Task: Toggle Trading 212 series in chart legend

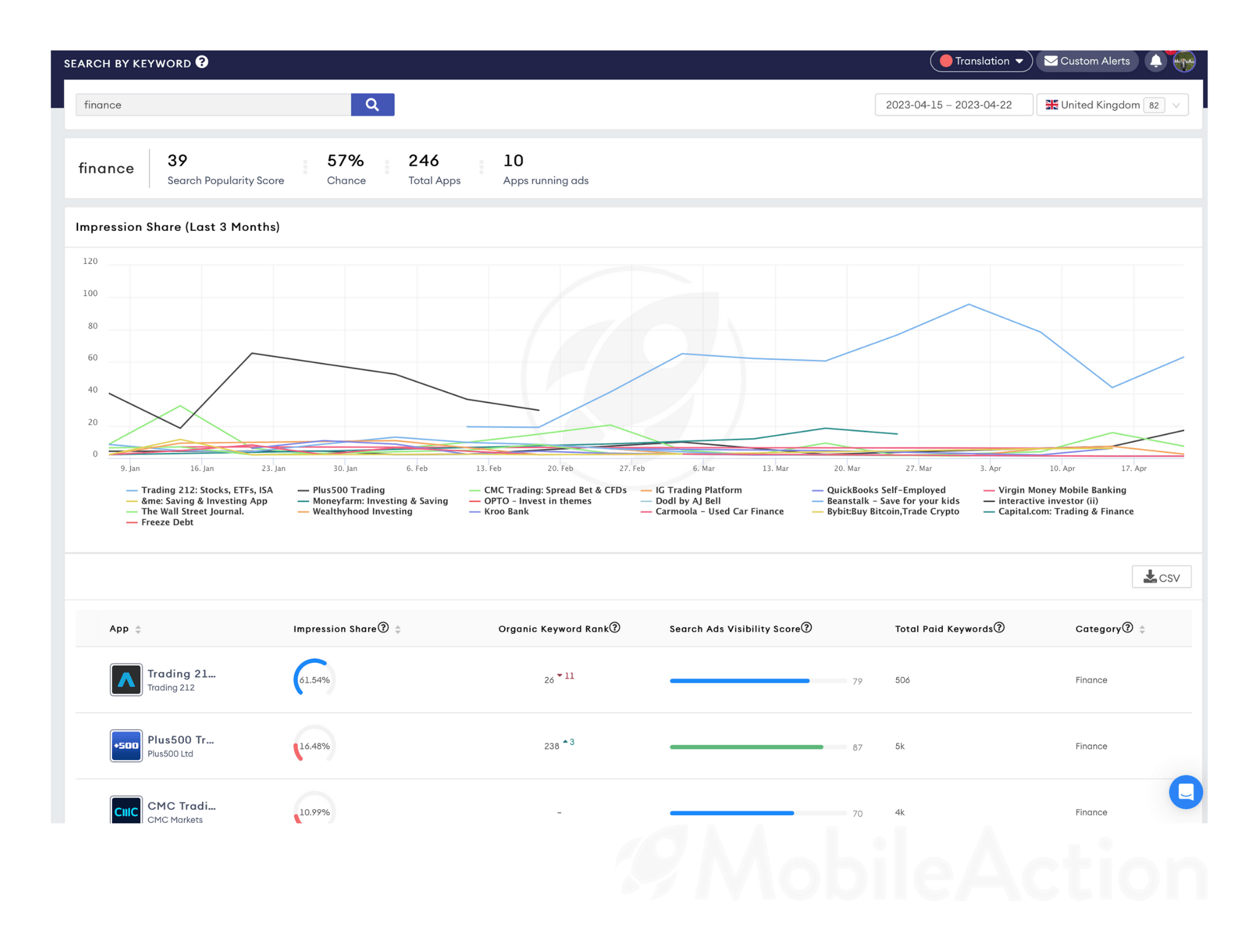Action: click(x=199, y=490)
